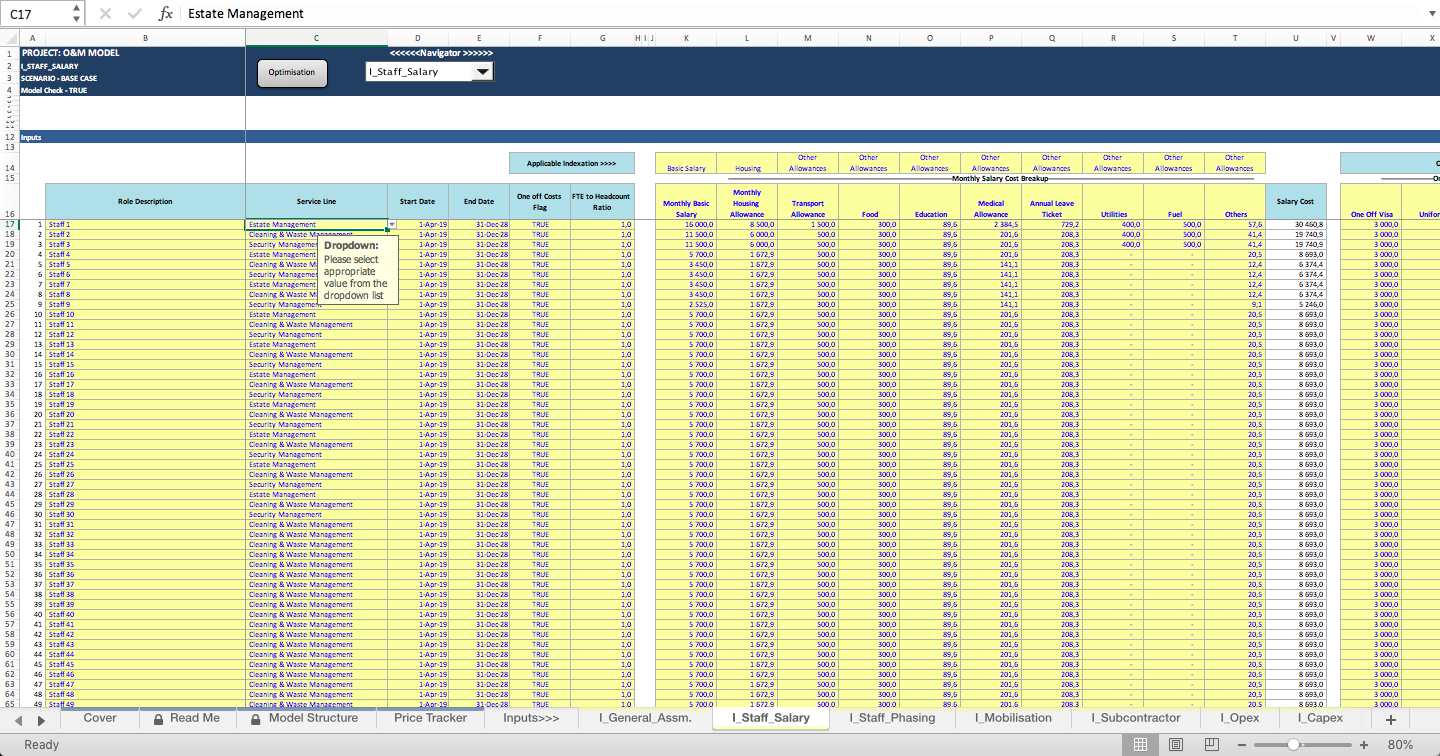Click the 'Applicable Indexation >>>>' cell
Image resolution: width=1440 pixels, height=756 pixels.
pos(572,163)
